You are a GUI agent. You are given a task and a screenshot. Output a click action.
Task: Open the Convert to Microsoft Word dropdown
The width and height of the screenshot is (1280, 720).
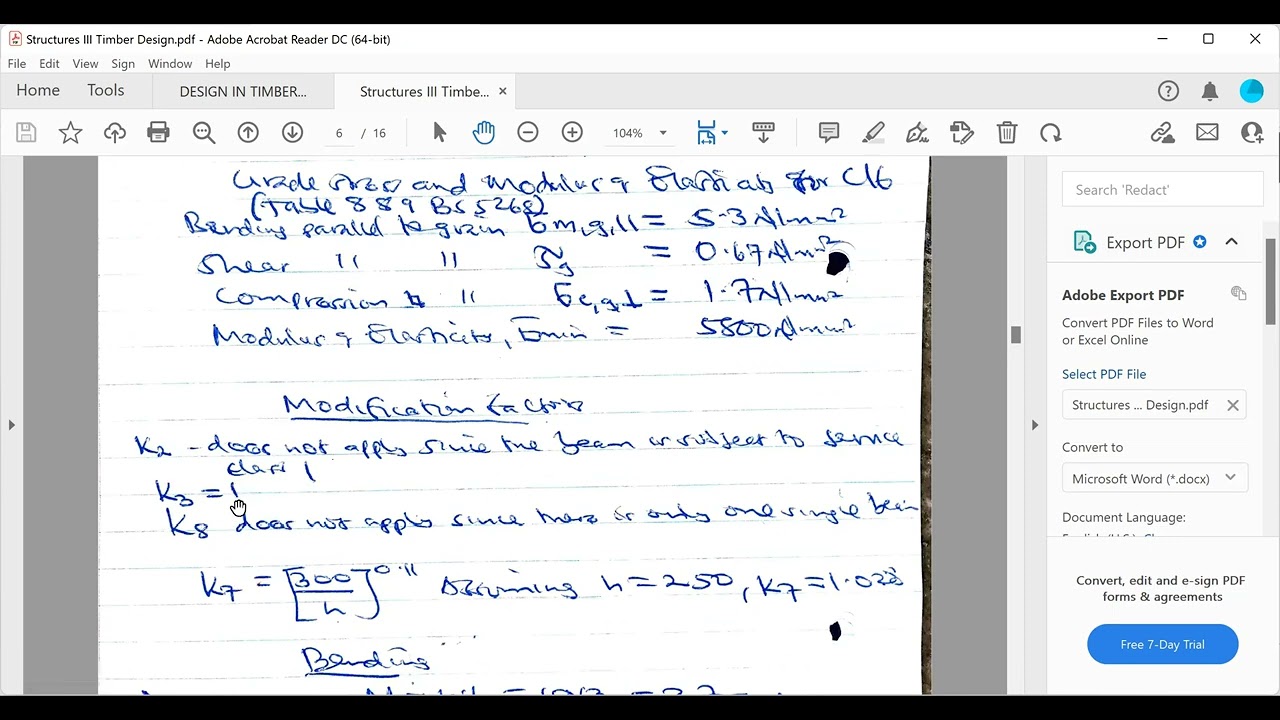click(x=1154, y=478)
